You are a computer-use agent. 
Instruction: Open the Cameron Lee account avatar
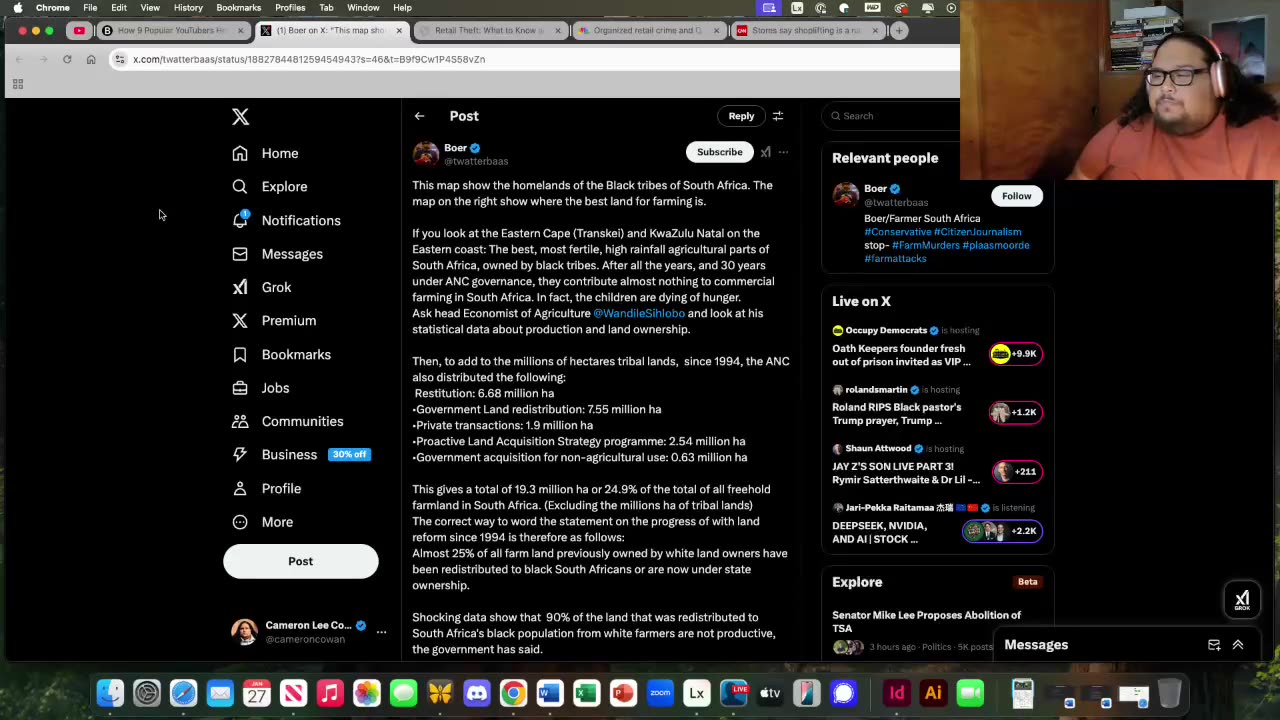244,632
